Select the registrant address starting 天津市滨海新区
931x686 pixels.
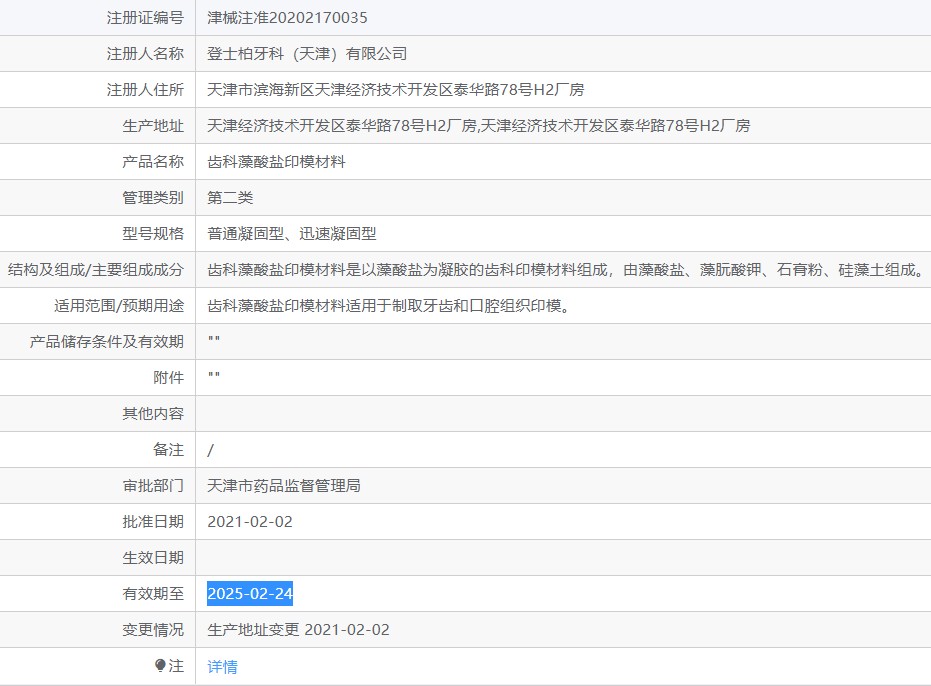click(x=395, y=90)
